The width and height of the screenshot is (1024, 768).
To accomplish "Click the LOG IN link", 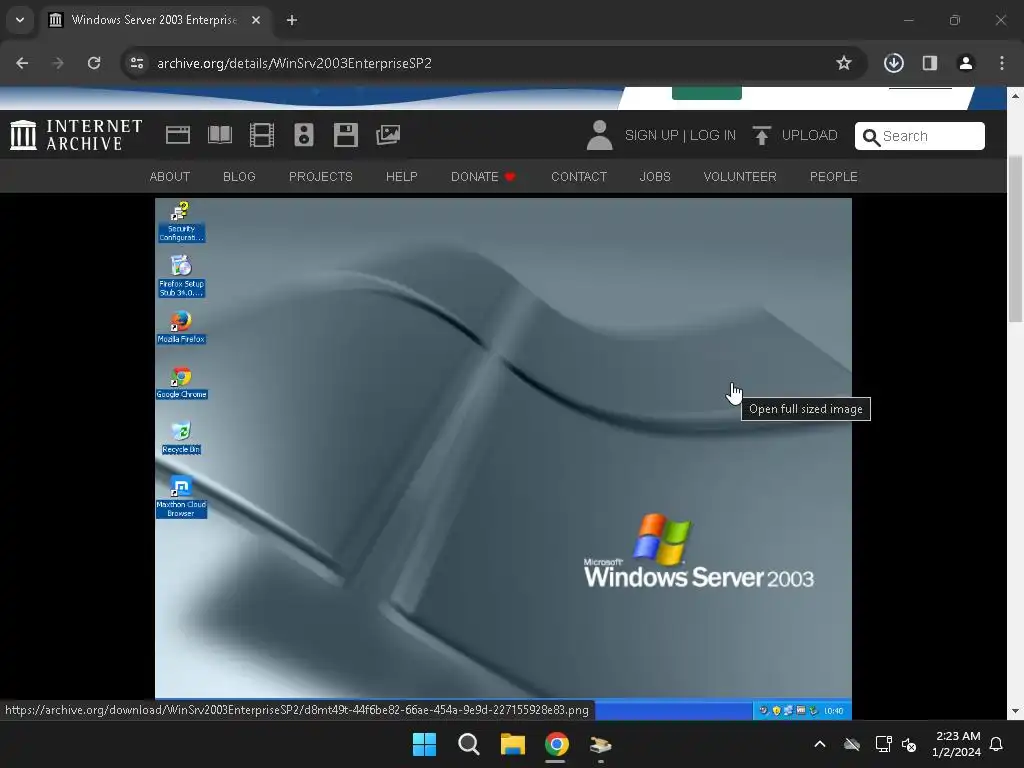I will (712, 135).
